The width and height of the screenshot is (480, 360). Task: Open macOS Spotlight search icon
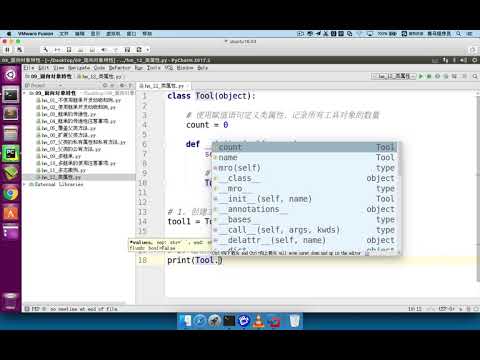click(459, 34)
